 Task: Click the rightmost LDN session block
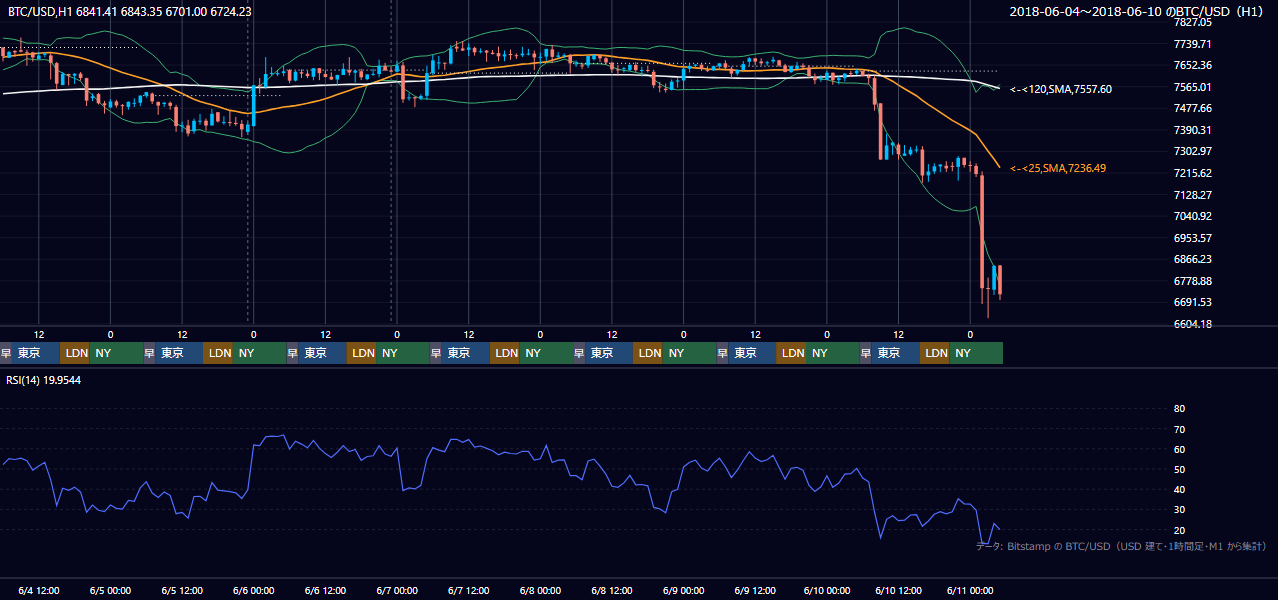coord(935,353)
